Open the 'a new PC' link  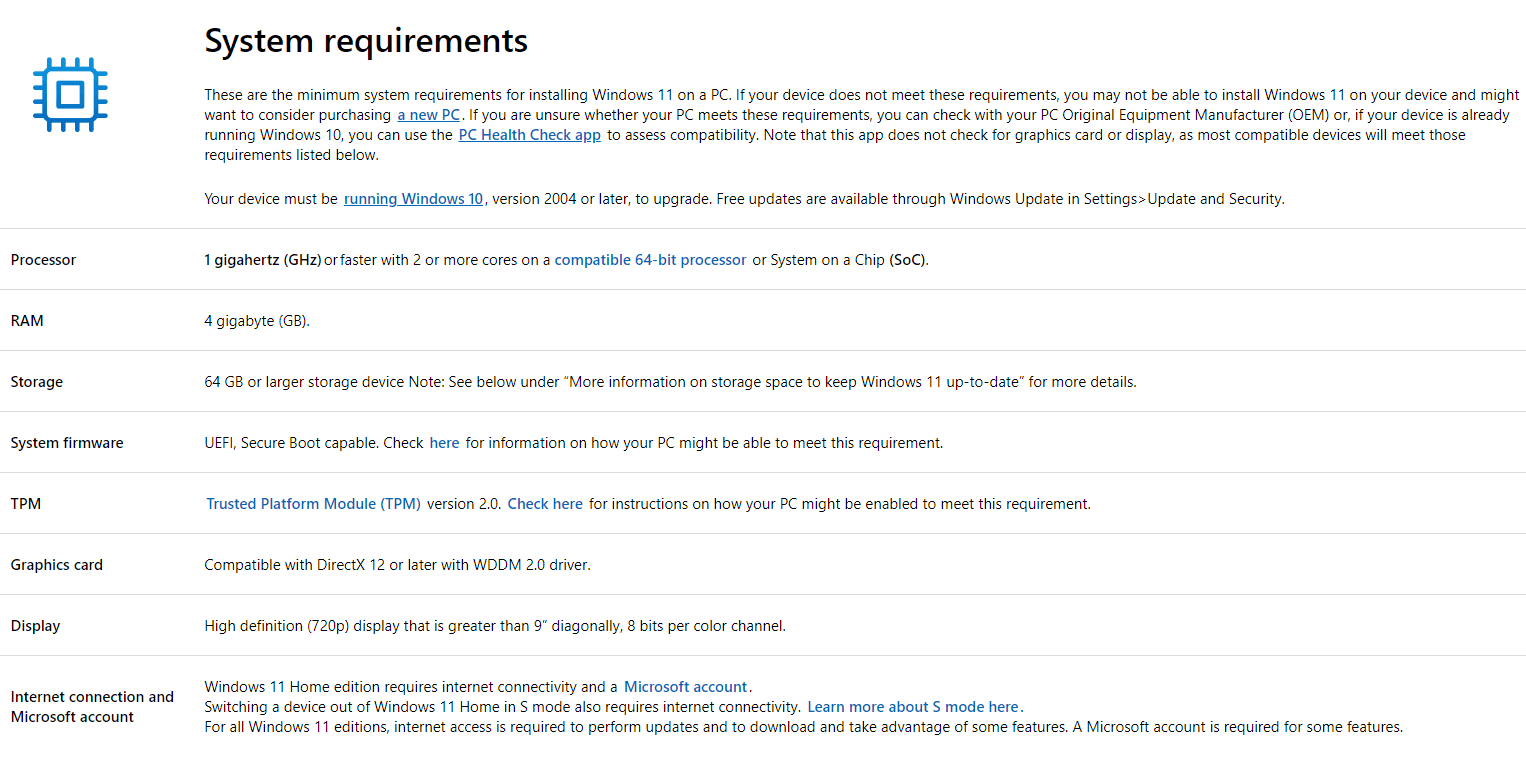(428, 115)
